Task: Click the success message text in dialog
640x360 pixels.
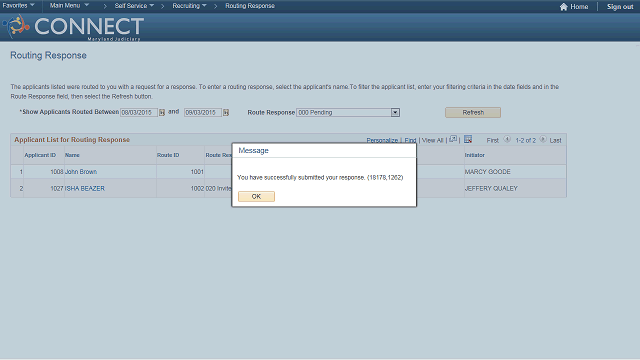Action: click(320, 178)
